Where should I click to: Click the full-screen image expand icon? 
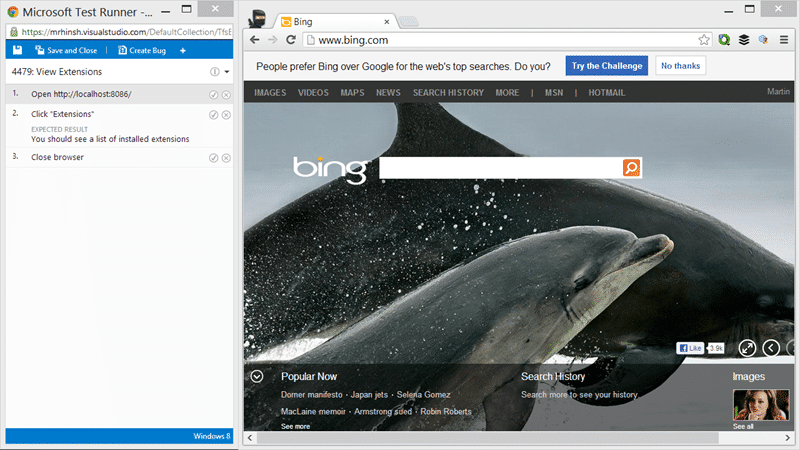click(747, 348)
